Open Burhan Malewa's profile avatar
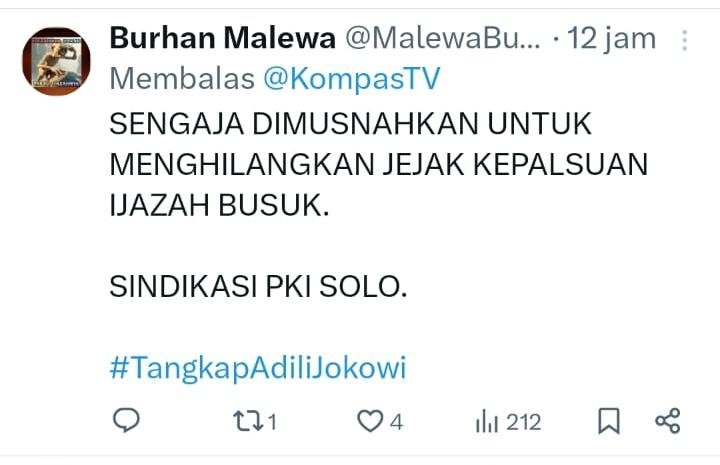 click(x=56, y=62)
